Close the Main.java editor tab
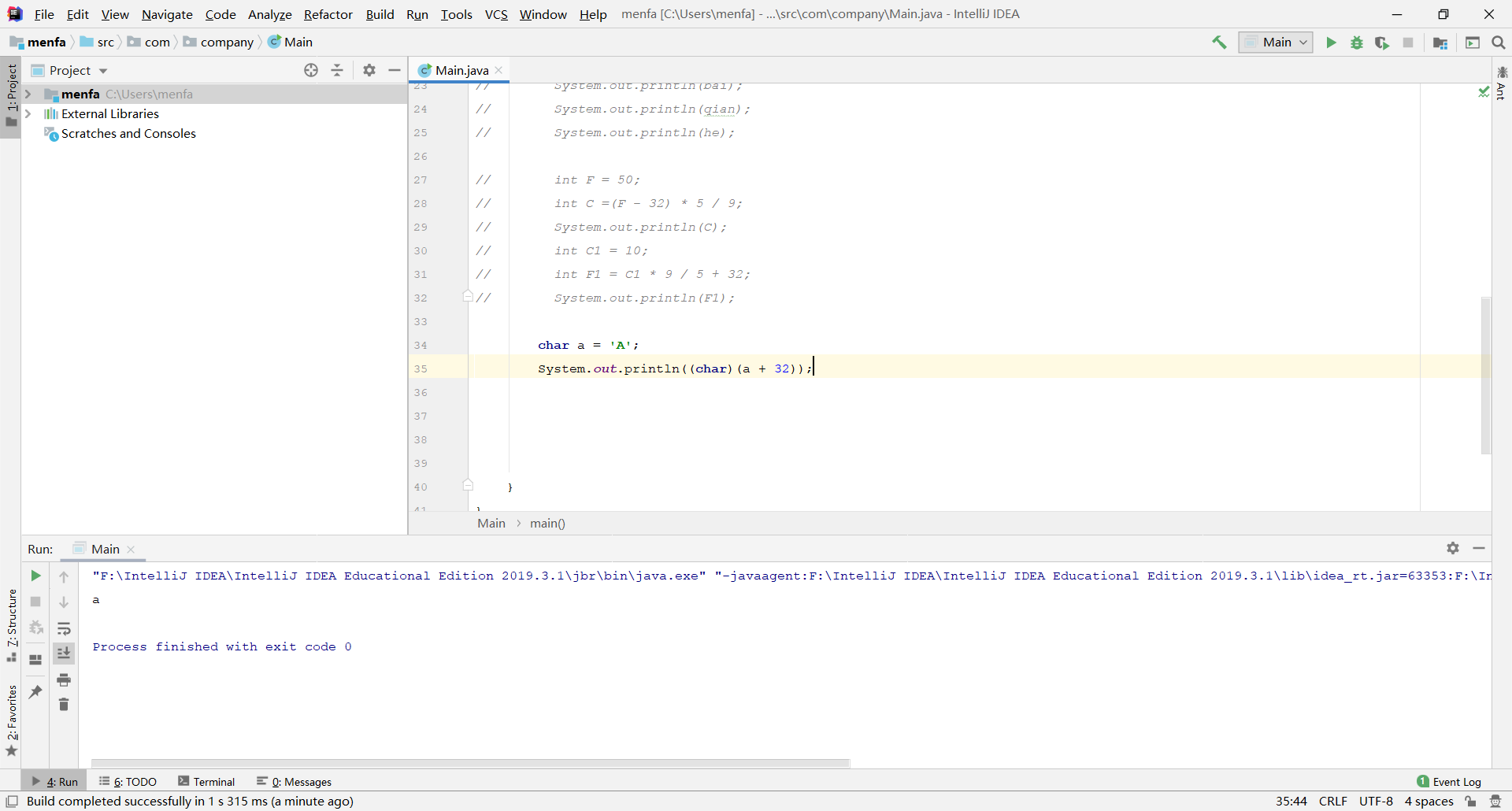The width and height of the screenshot is (1512, 811). (498, 70)
